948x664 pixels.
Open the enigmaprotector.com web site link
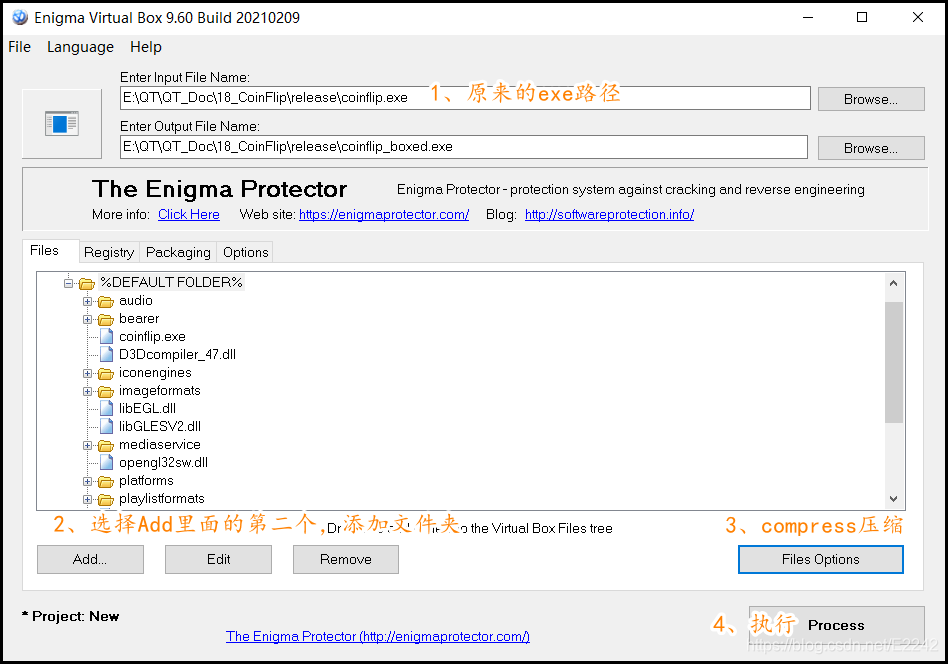(x=384, y=215)
